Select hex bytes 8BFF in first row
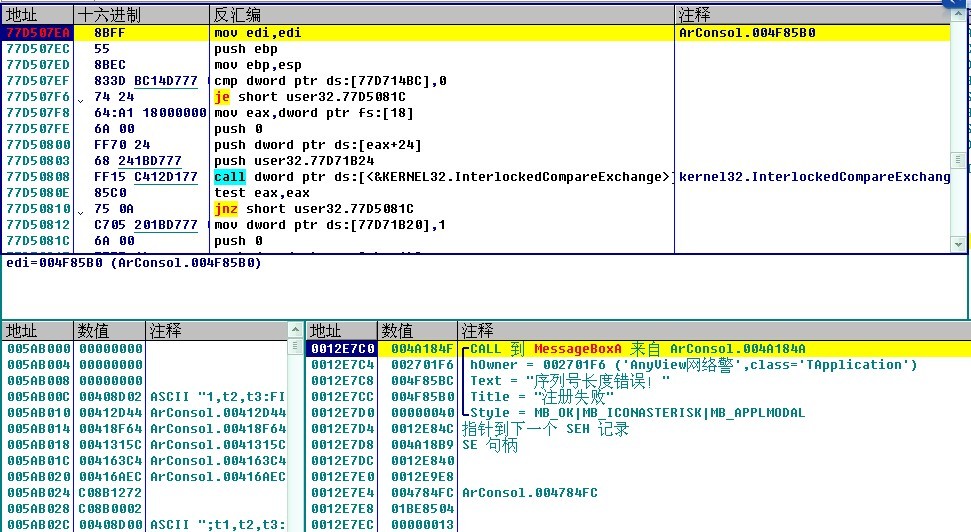Screen dimensions: 971x532 tap(110, 33)
